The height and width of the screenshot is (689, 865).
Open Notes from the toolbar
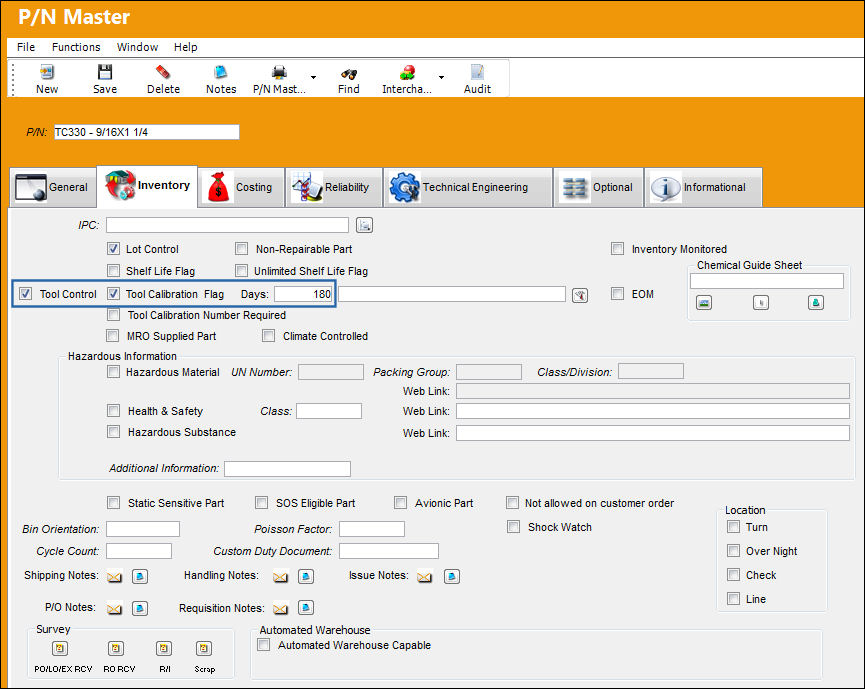221,72
